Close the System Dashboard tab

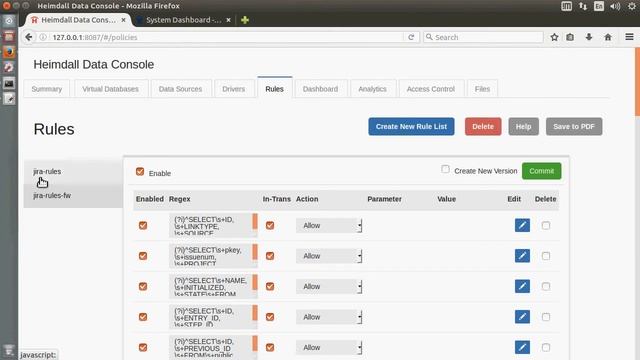(228, 20)
